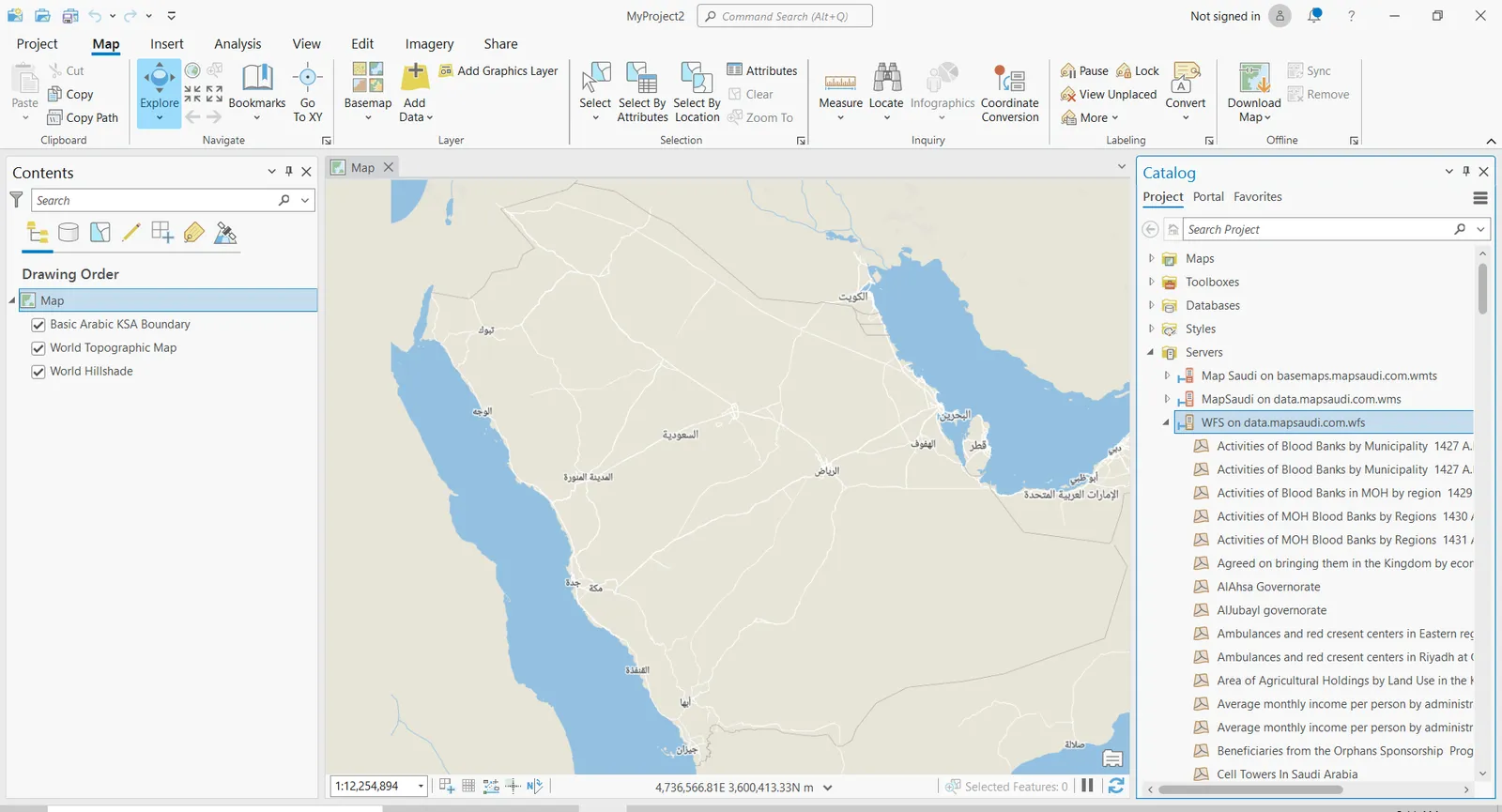
Task: Switch to the Analysis ribbon tab
Action: click(238, 44)
